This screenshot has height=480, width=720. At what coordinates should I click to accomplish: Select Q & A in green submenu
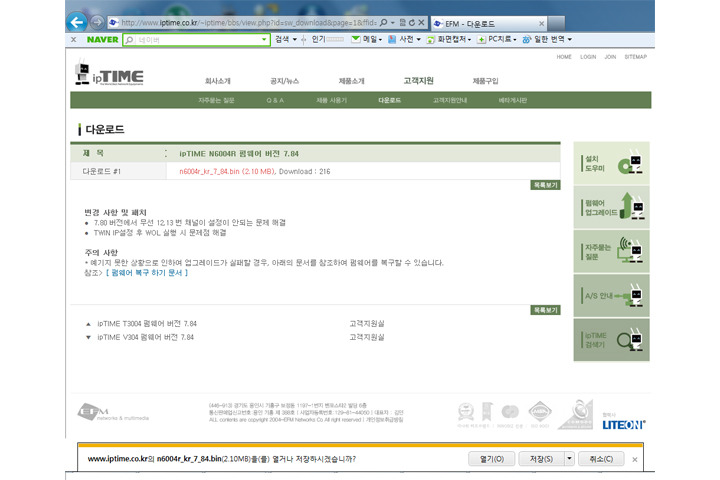pos(275,100)
